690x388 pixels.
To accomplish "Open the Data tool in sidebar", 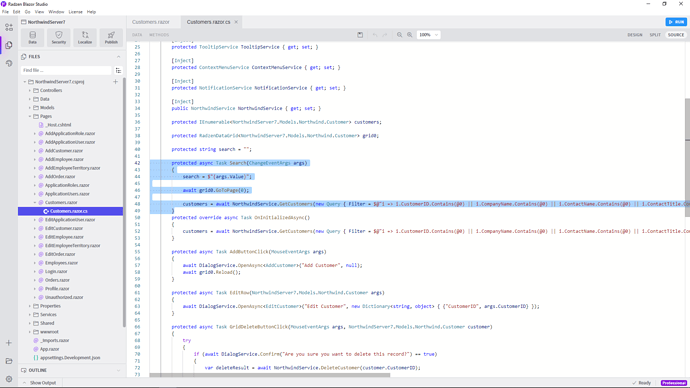I will [x=33, y=37].
